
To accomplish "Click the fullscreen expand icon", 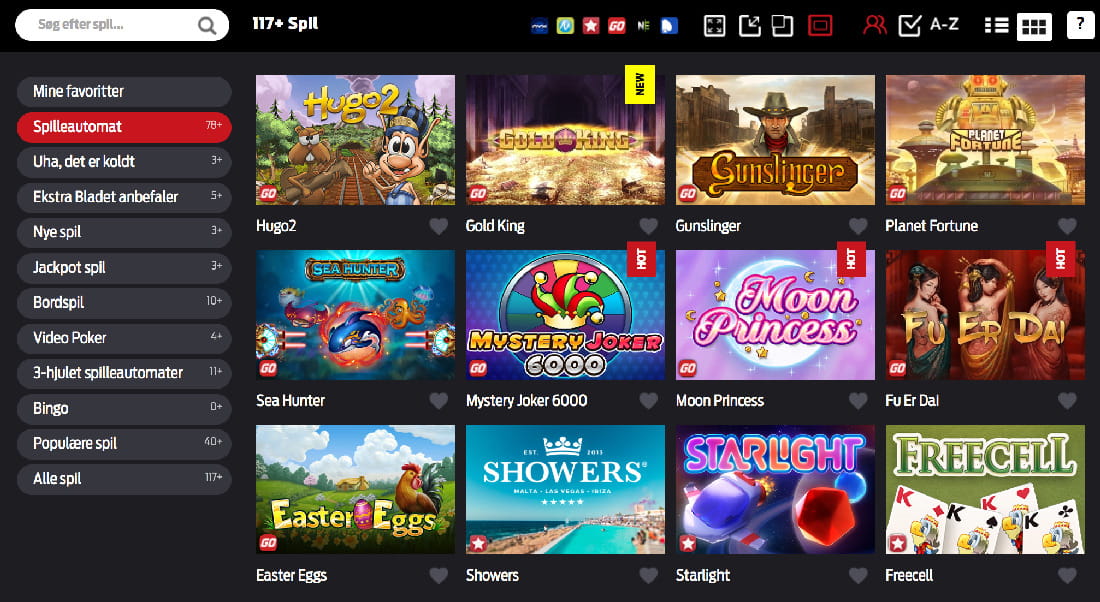I will click(x=714, y=26).
